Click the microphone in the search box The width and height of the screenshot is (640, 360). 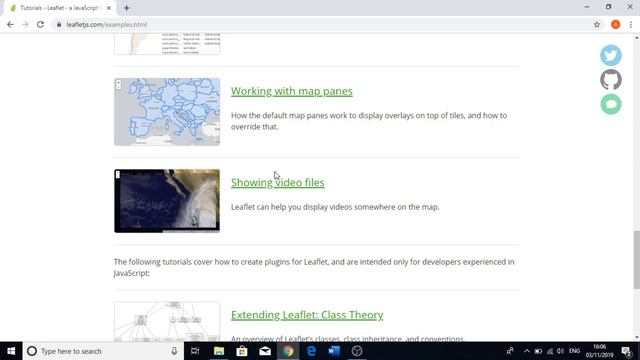(x=174, y=351)
